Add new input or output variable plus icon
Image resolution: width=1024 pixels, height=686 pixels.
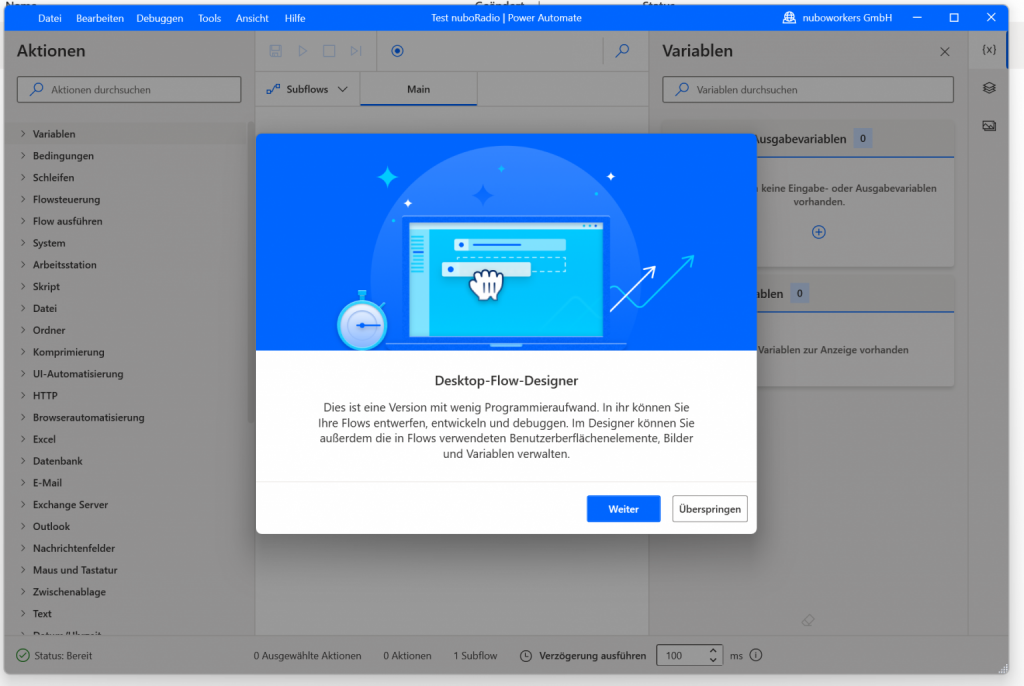pyautogui.click(x=818, y=232)
